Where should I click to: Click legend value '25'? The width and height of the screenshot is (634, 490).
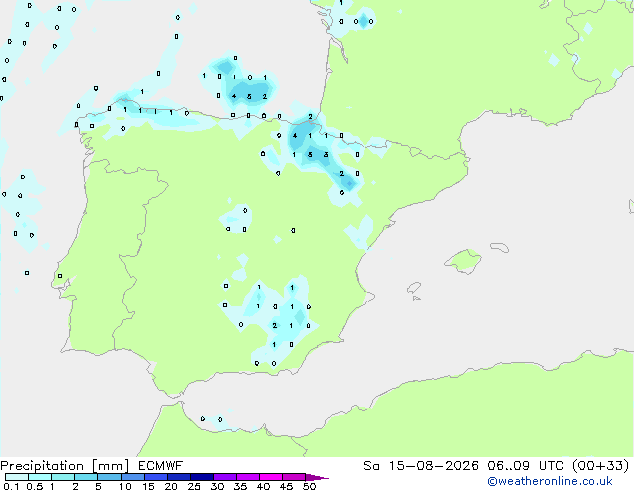pyautogui.click(x=194, y=486)
